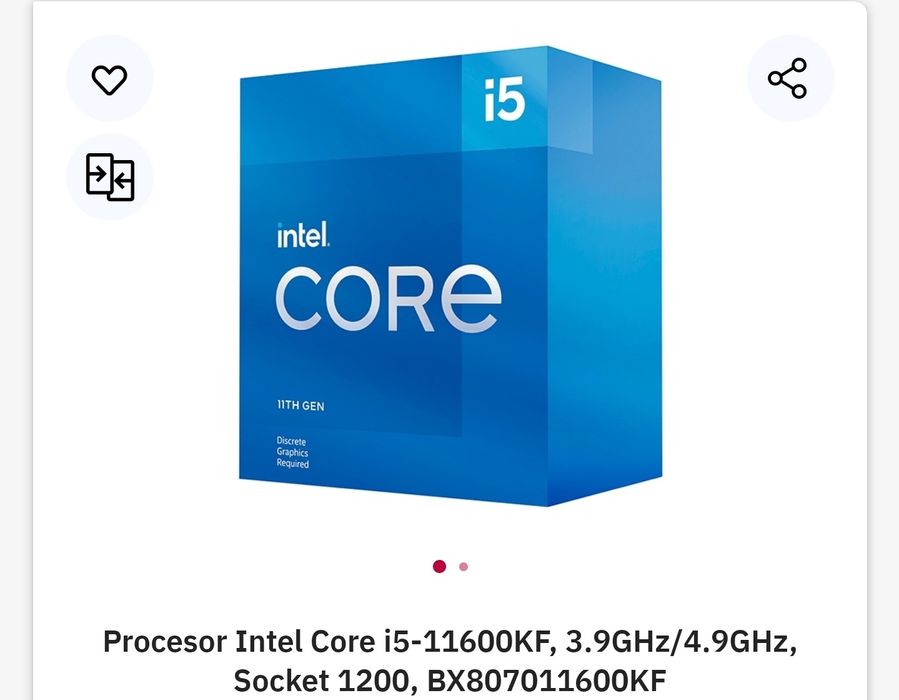Click the 11TH GEN label on box
899x700 pixels.
tap(300, 405)
